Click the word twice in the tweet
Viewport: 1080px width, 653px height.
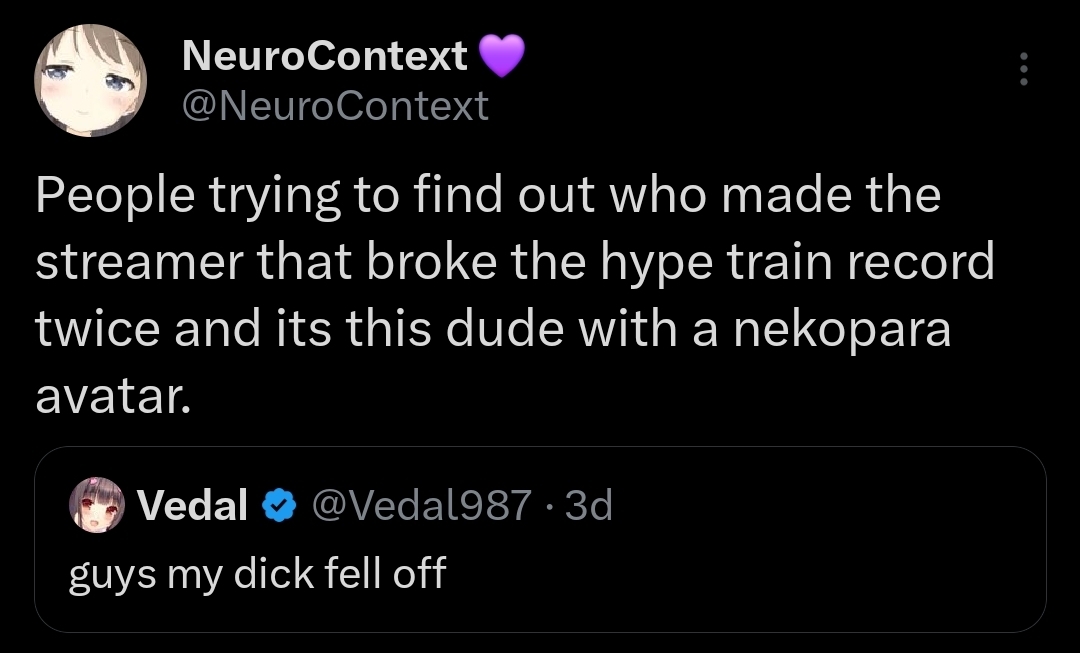pos(98,329)
